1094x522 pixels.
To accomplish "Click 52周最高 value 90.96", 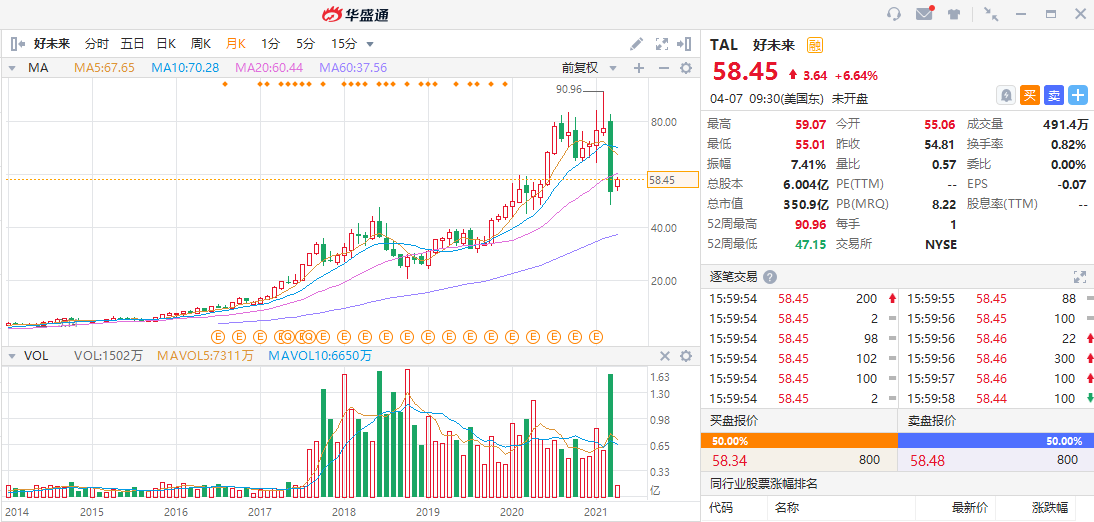I will click(809, 224).
